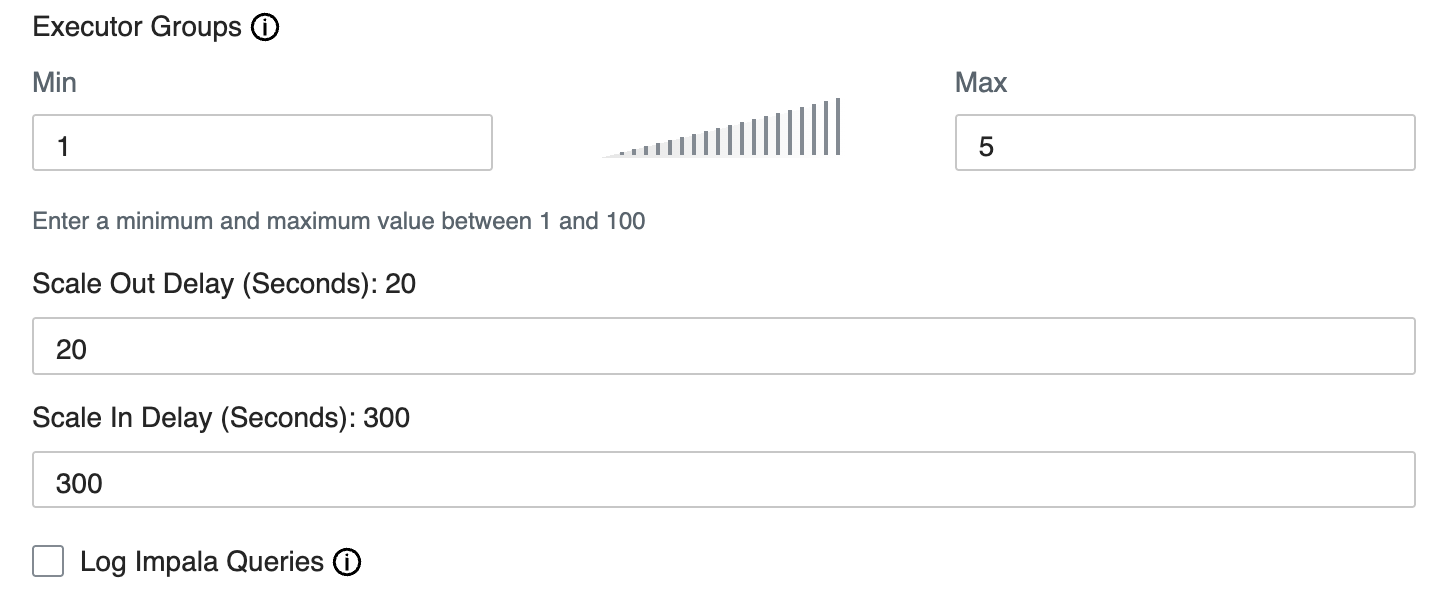Screen dimensions: 1442x608
Task: Click the Executor Groups heading text
Action: coord(137,27)
